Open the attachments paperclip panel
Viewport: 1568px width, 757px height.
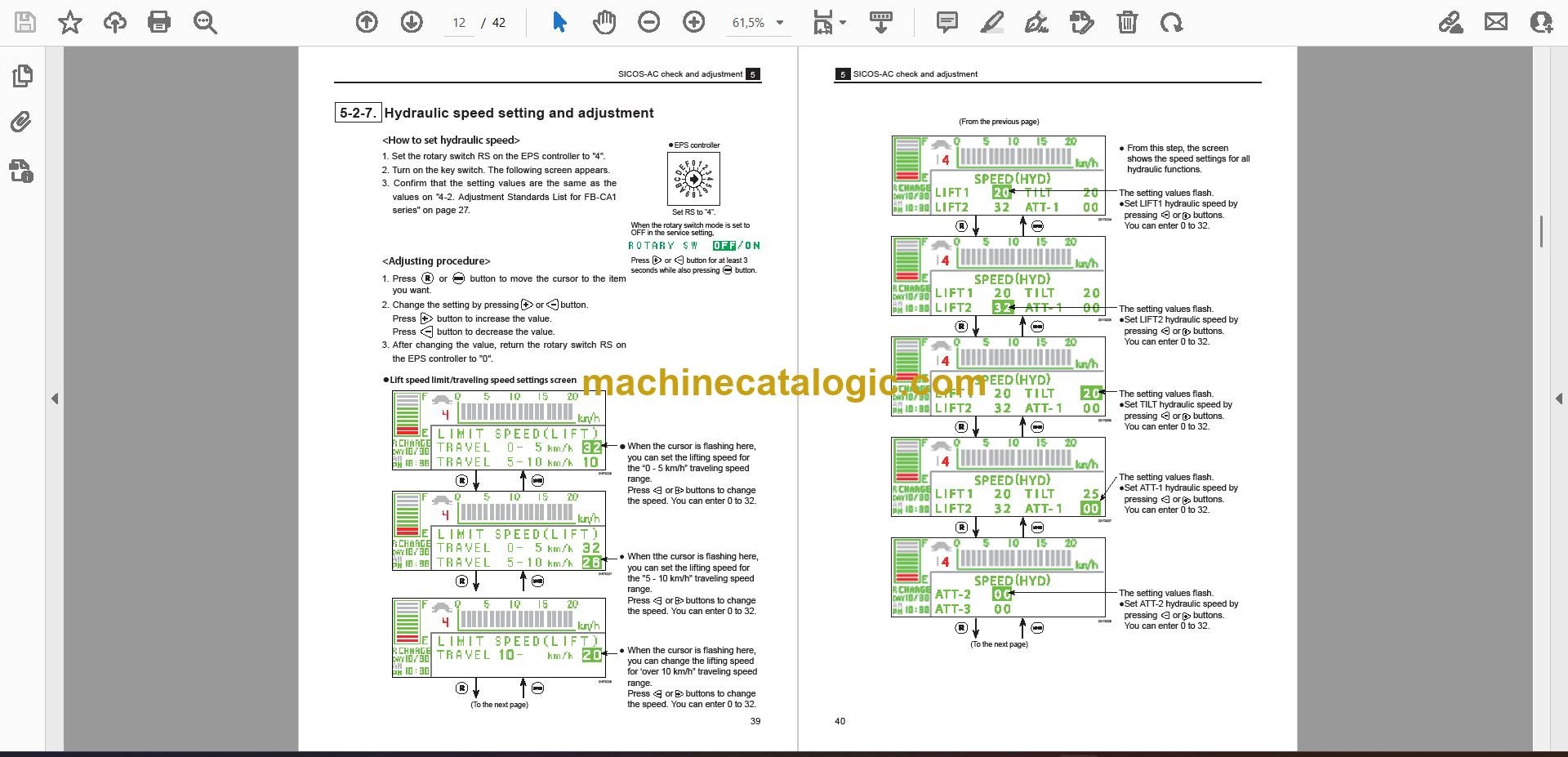pos(22,122)
